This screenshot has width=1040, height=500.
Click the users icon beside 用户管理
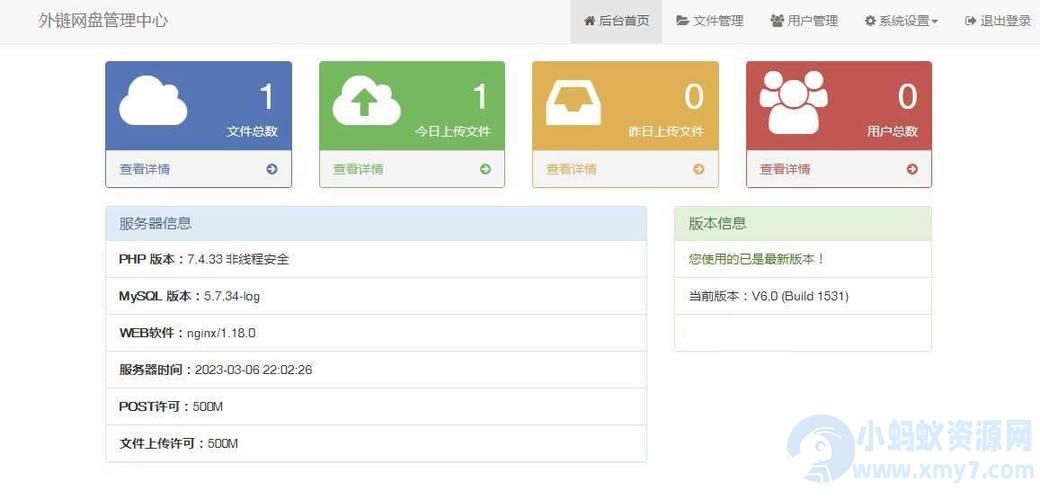(777, 21)
